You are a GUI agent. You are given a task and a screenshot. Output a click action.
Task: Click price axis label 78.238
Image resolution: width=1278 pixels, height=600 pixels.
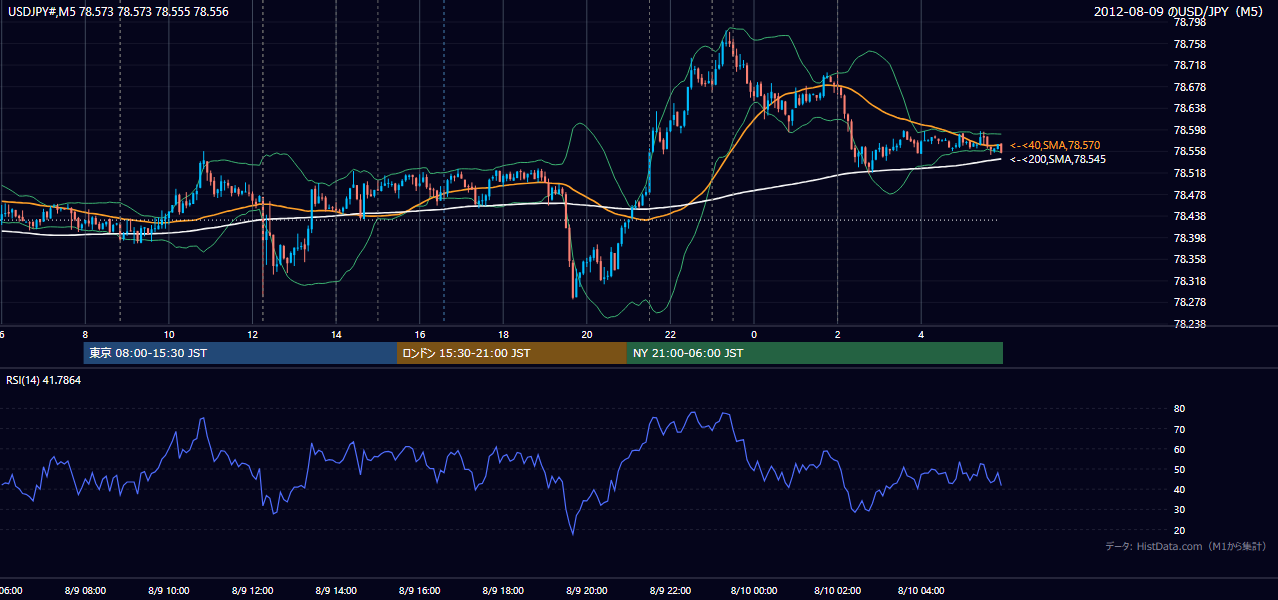[x=1190, y=324]
